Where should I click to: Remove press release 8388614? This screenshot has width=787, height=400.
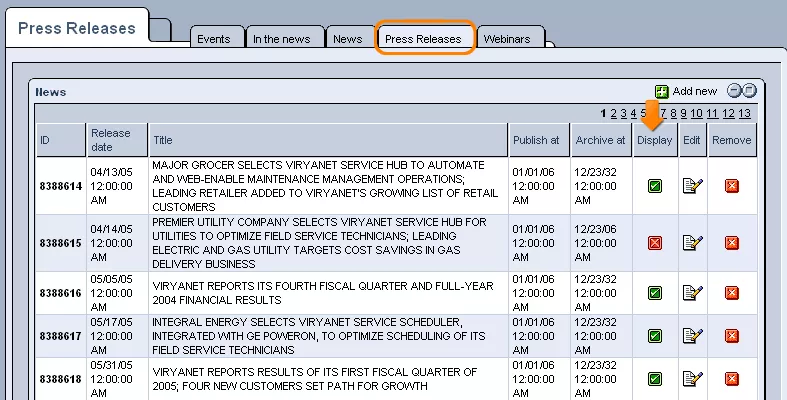pos(731,185)
